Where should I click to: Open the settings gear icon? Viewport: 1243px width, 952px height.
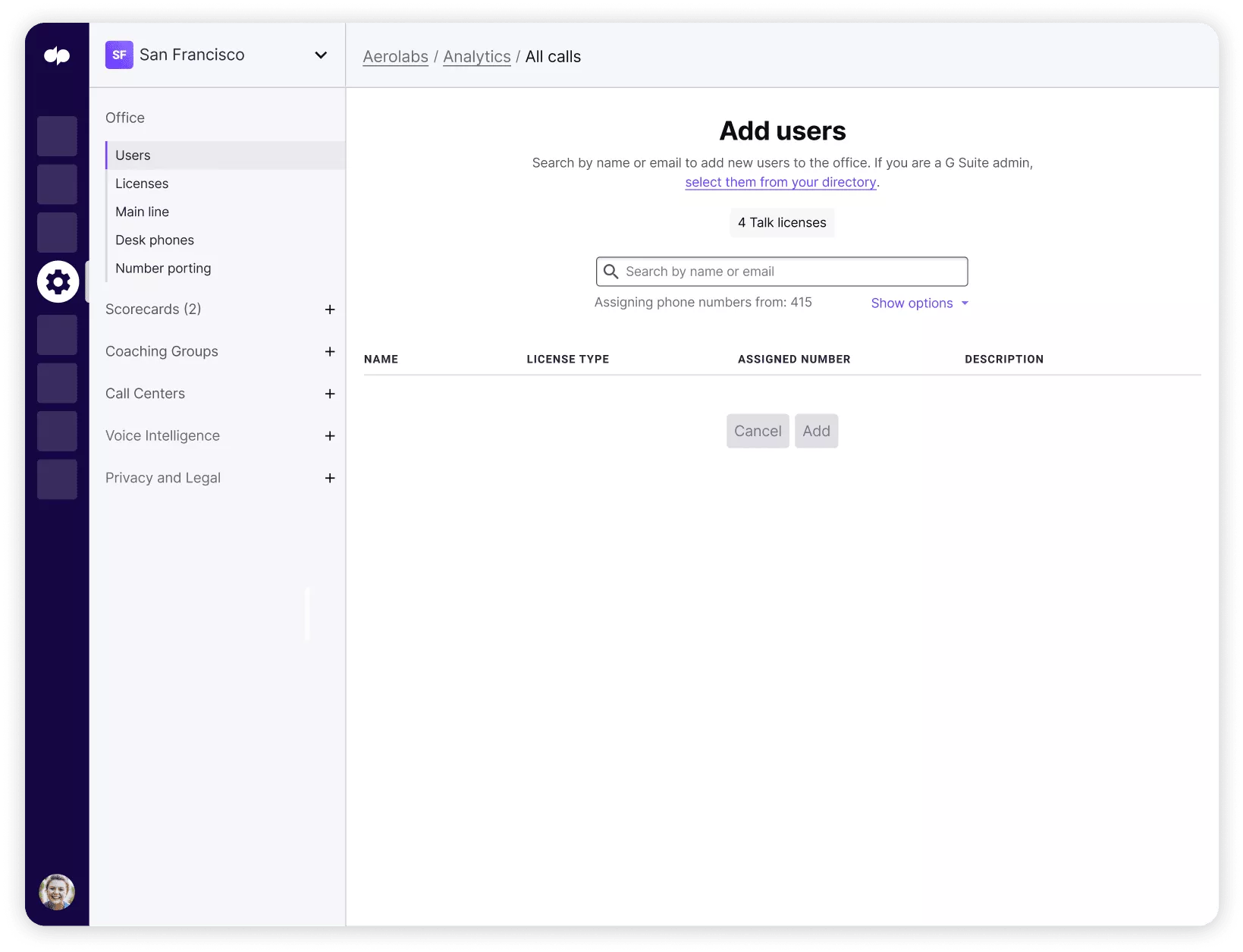pos(58,282)
